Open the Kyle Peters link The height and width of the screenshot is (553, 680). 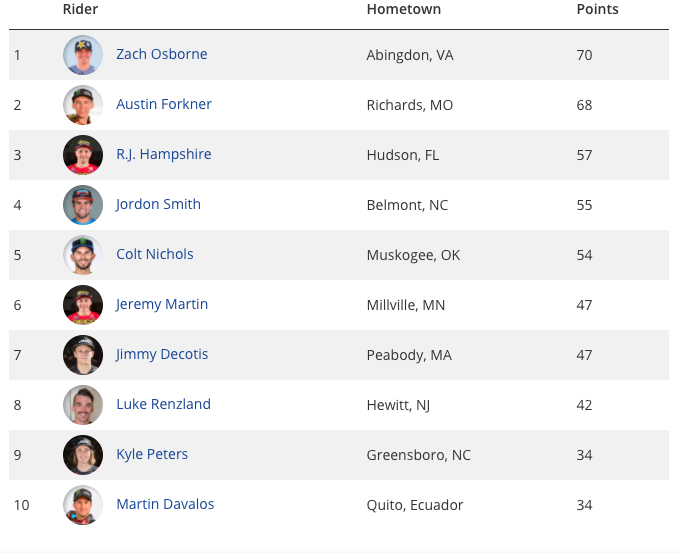click(152, 455)
